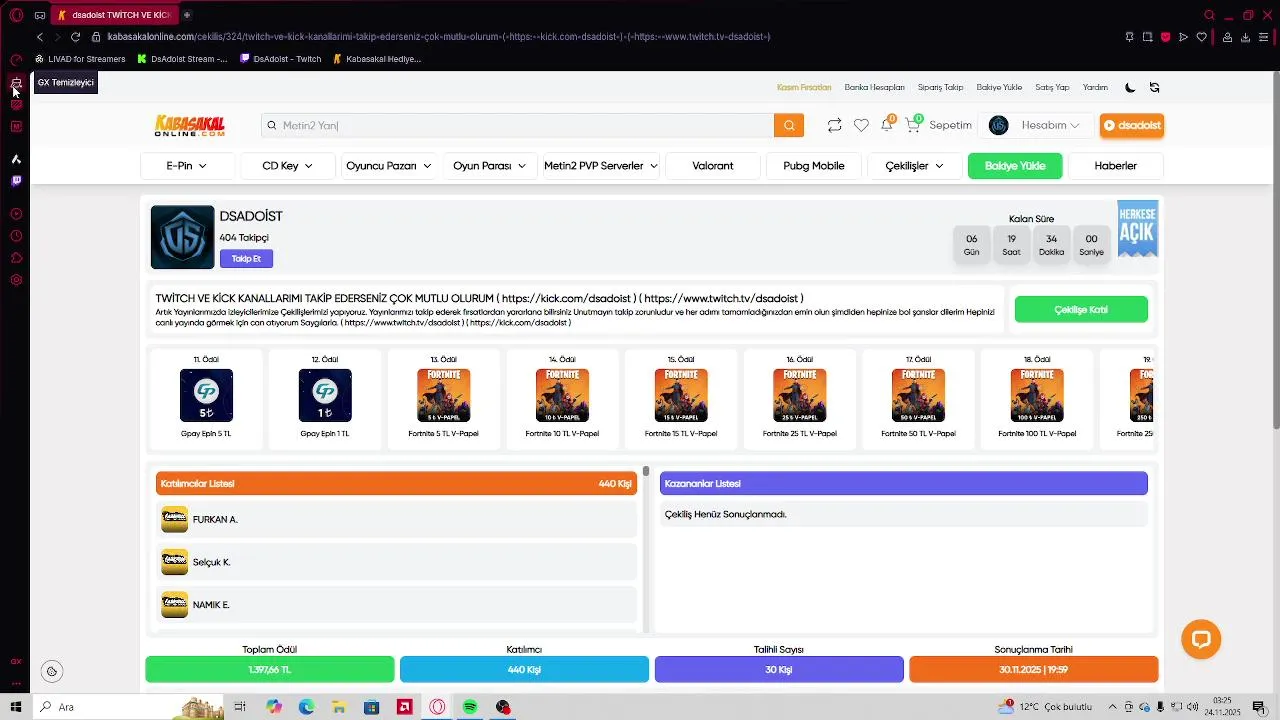This screenshot has height=720, width=1280.
Task: Click the heart bookmark icon in address bar
Action: point(1202,37)
